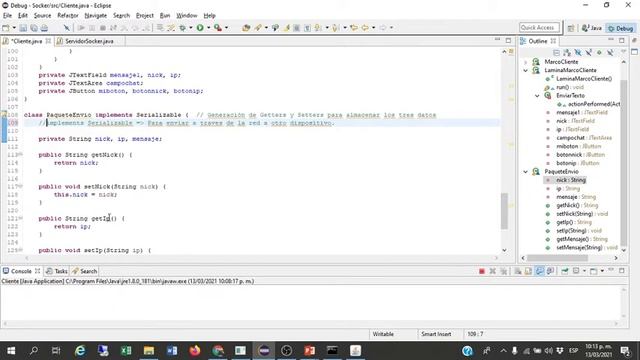640x360 pixels.
Task: Click Remove Launch in console toolbar
Action: tap(493, 271)
